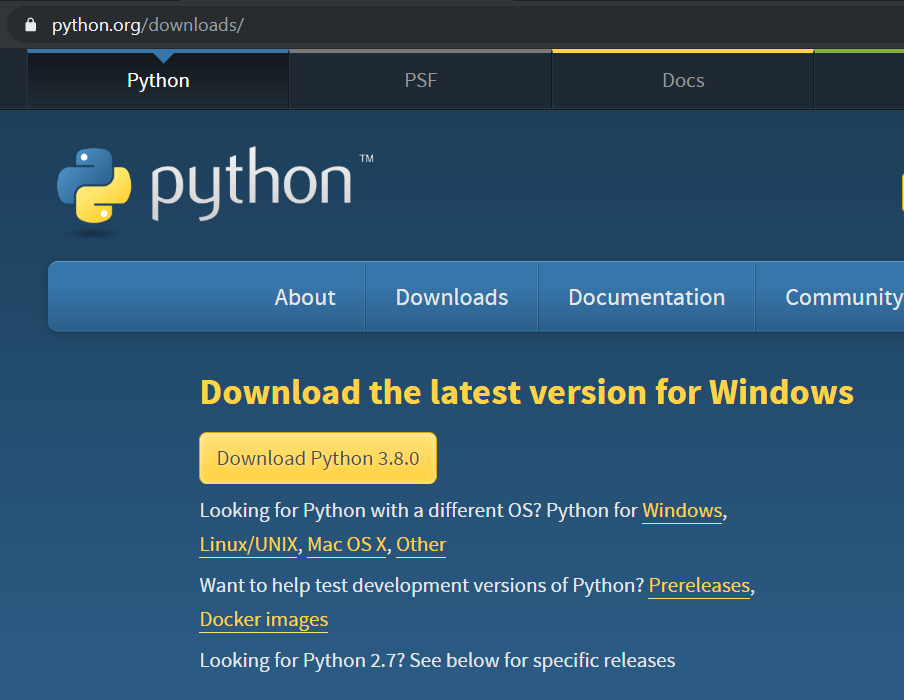Follow the Other OS link

click(x=421, y=544)
